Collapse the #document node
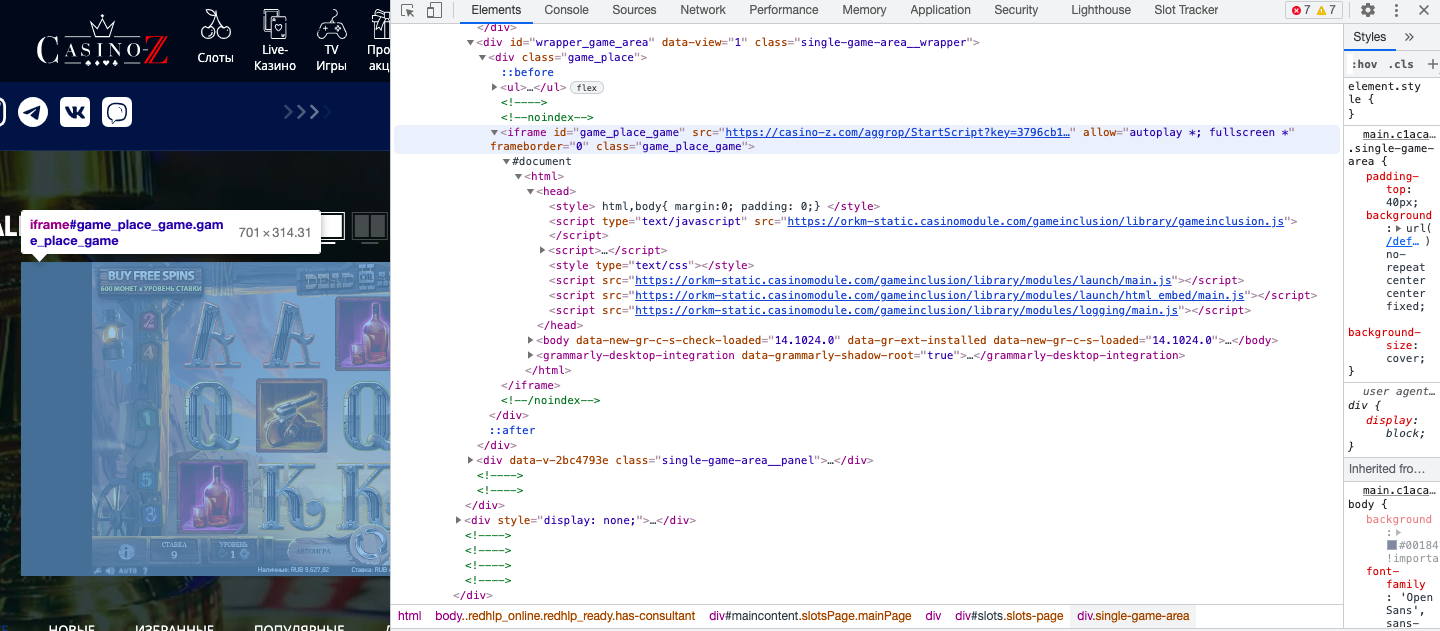The image size is (1440, 631). (506, 162)
